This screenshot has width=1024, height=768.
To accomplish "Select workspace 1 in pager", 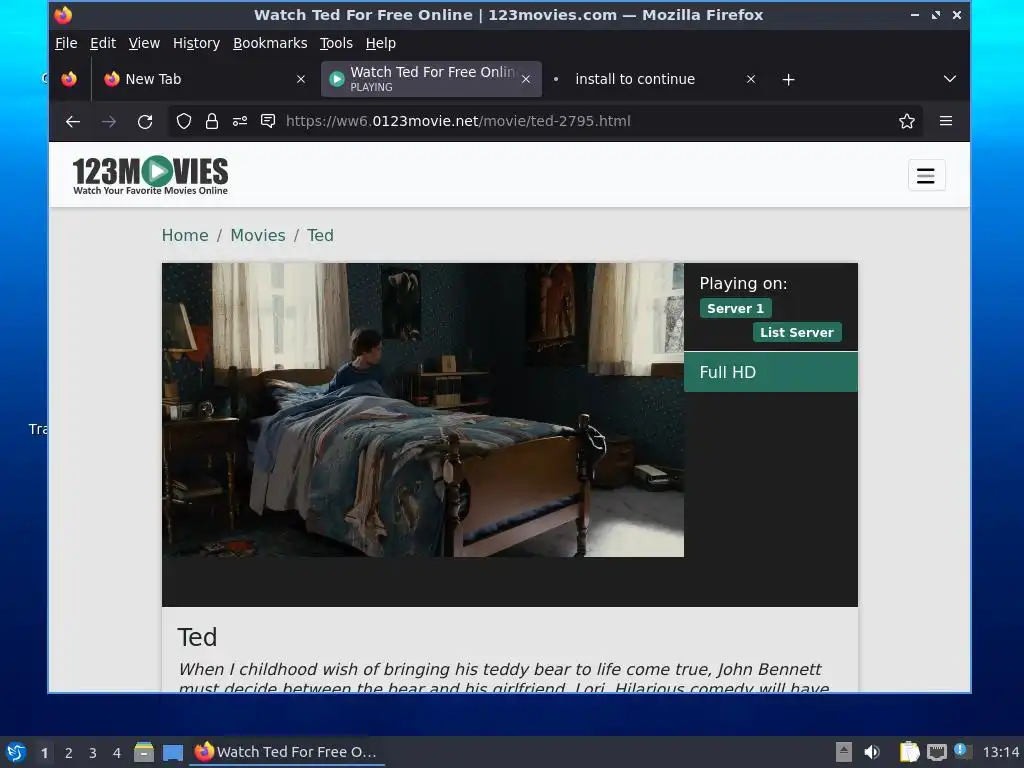I will [x=44, y=753].
